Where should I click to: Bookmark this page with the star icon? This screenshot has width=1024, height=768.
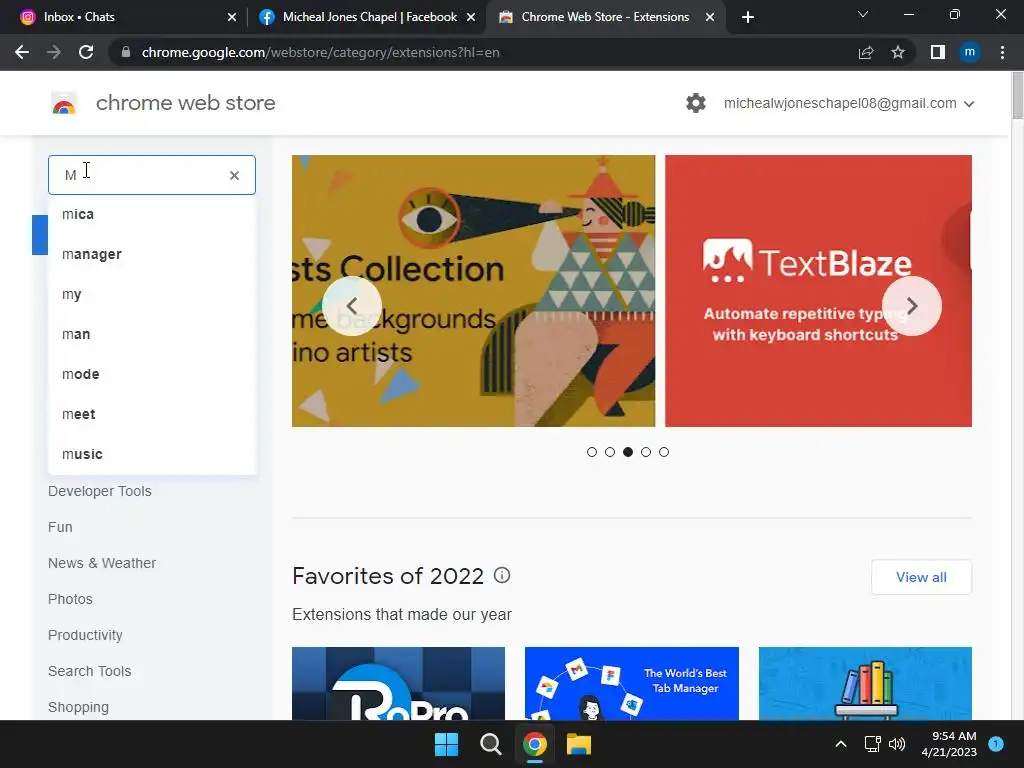898,52
